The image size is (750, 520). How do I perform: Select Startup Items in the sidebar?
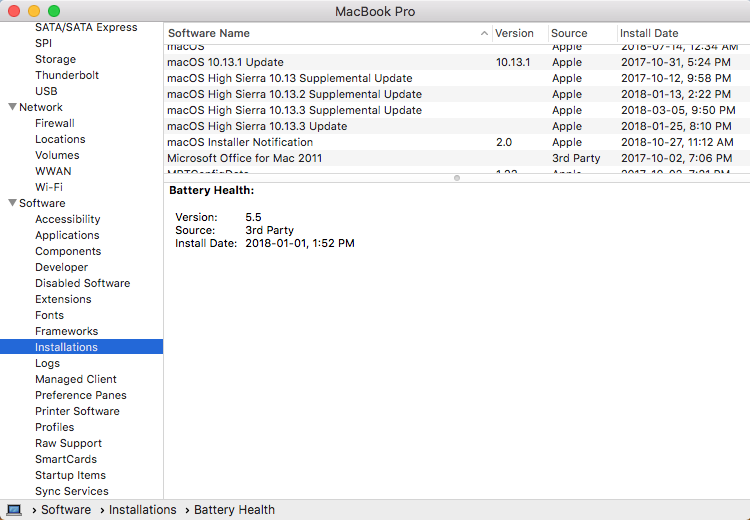70,475
